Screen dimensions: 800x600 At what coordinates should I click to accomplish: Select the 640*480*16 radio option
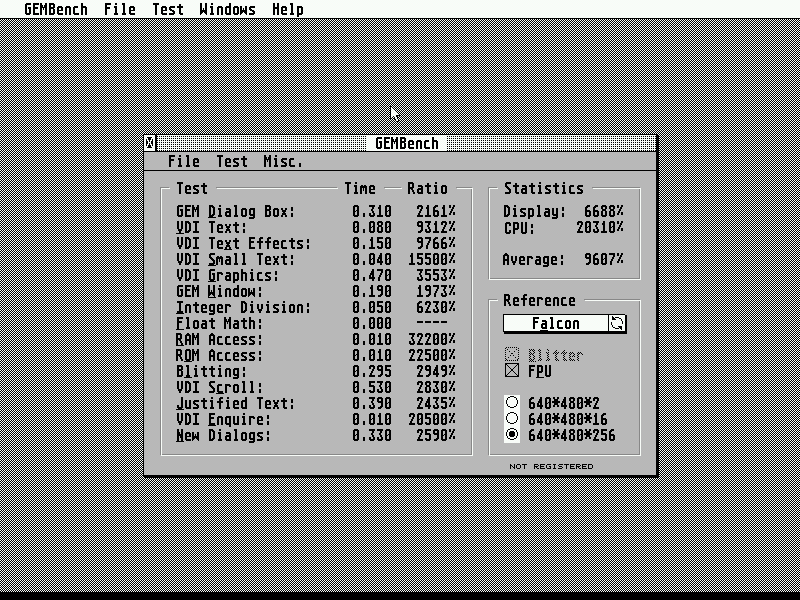point(513,419)
